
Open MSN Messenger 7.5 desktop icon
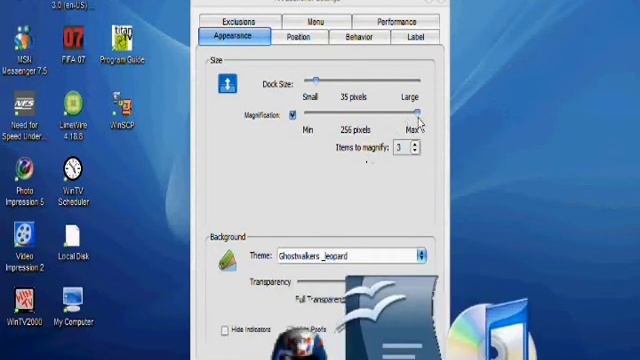click(24, 39)
